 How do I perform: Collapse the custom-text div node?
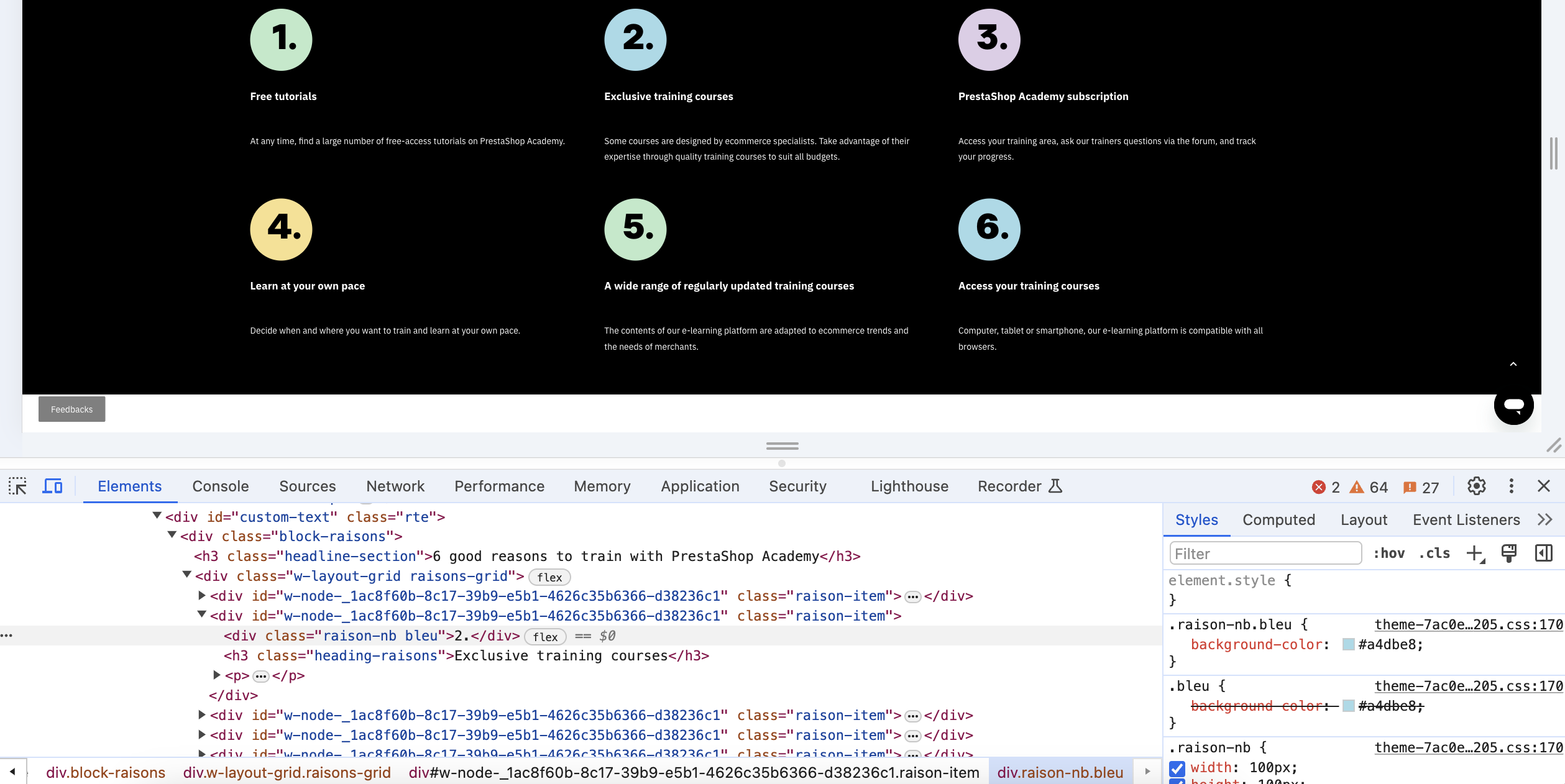[x=157, y=516]
